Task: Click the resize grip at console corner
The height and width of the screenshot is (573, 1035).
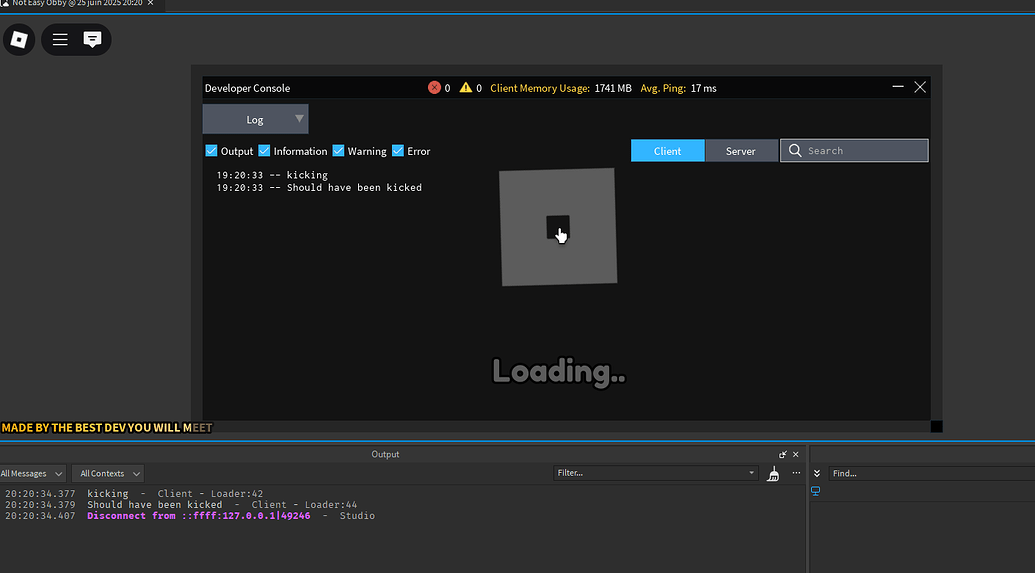Action: tap(937, 426)
